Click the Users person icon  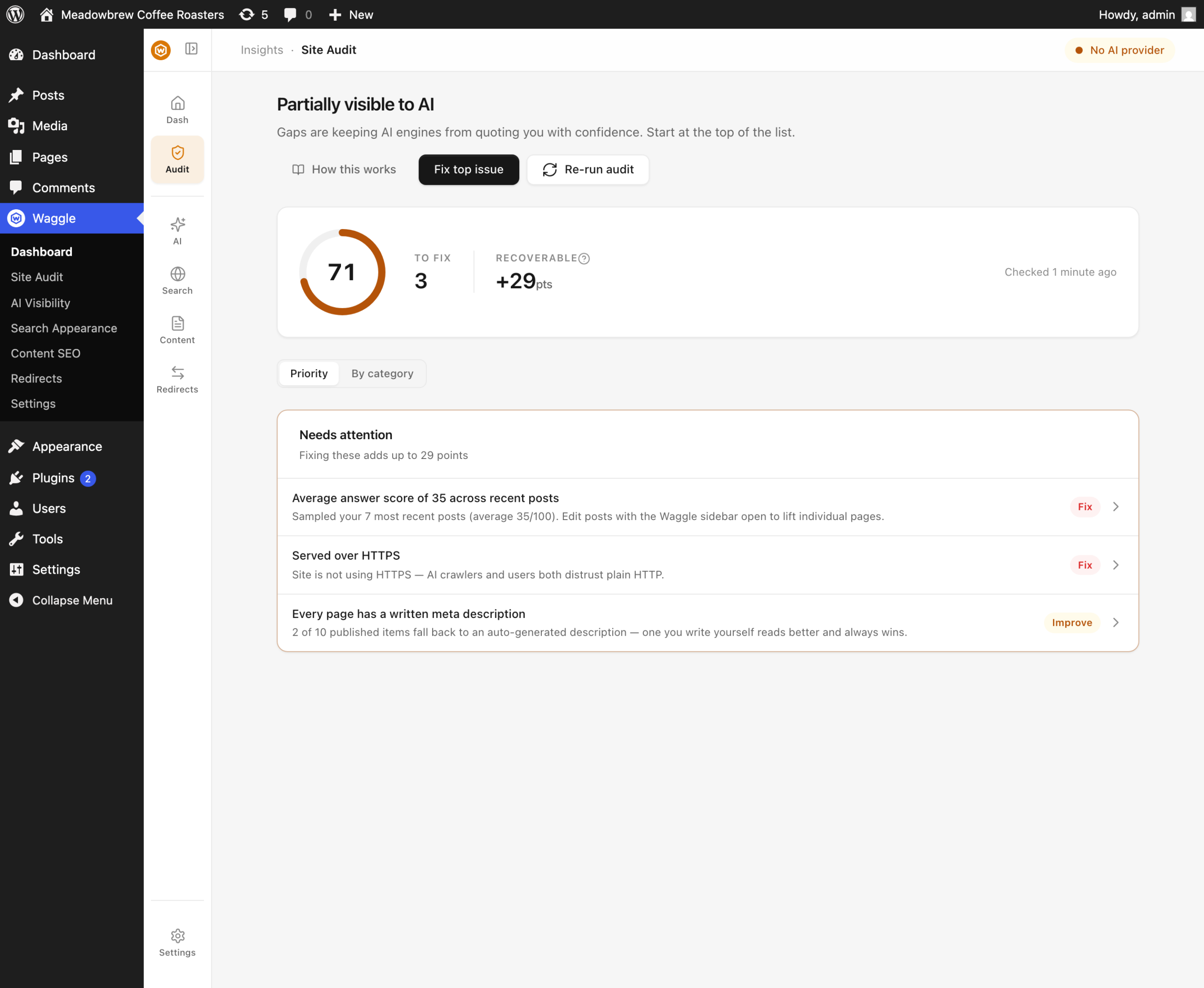[16, 508]
